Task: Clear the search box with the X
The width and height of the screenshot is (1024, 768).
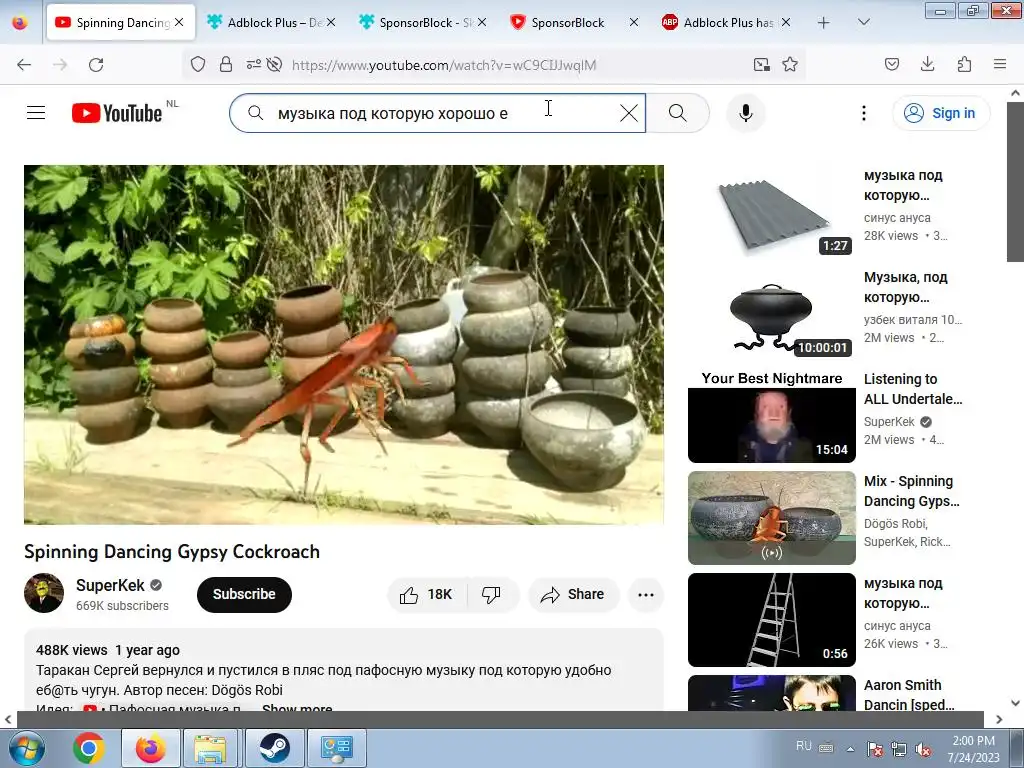Action: tap(629, 113)
